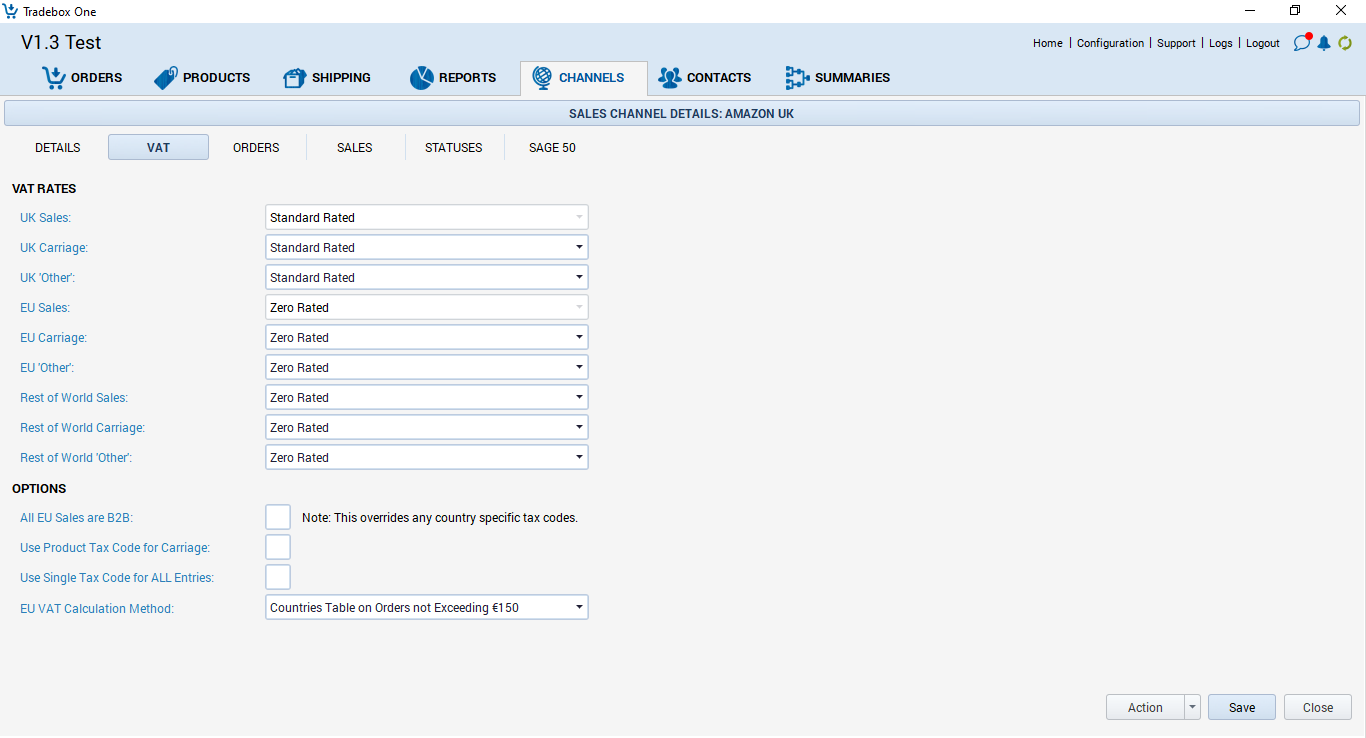This screenshot has height=738, width=1366.
Task: Click the Logout link
Action: (1263, 43)
